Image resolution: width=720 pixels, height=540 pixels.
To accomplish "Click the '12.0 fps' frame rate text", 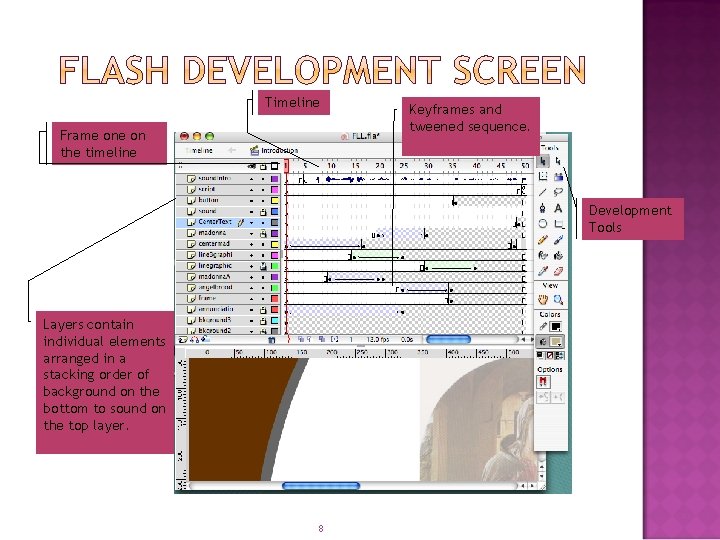I will point(378,340).
